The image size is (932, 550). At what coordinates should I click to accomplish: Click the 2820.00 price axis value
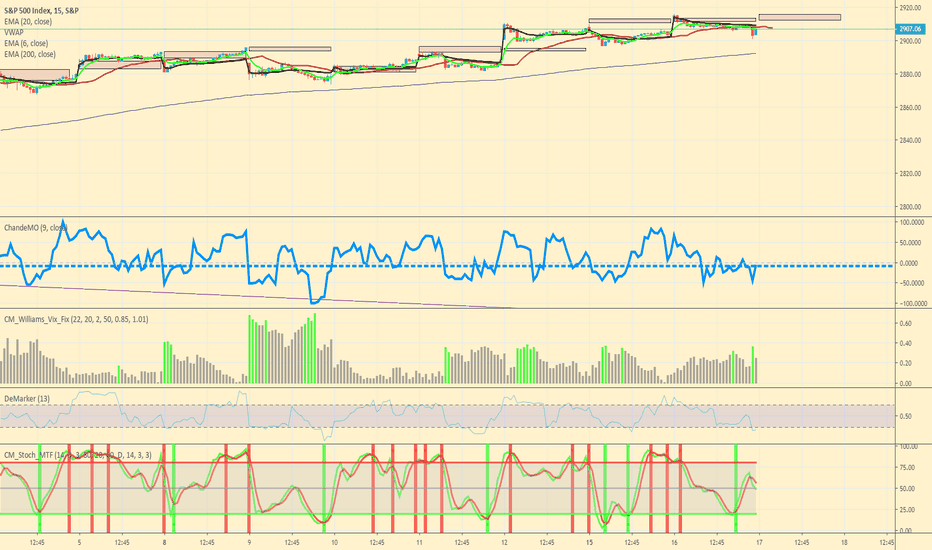[909, 174]
